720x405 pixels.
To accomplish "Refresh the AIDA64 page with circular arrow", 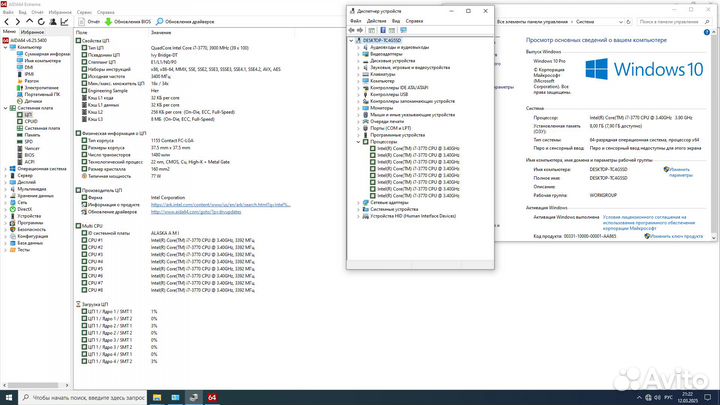I will [41, 22].
